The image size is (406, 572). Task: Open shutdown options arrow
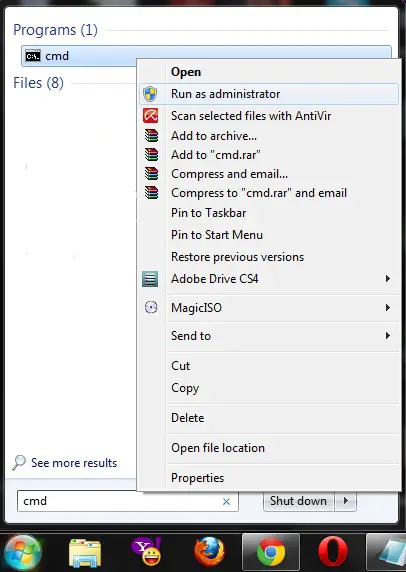click(345, 501)
